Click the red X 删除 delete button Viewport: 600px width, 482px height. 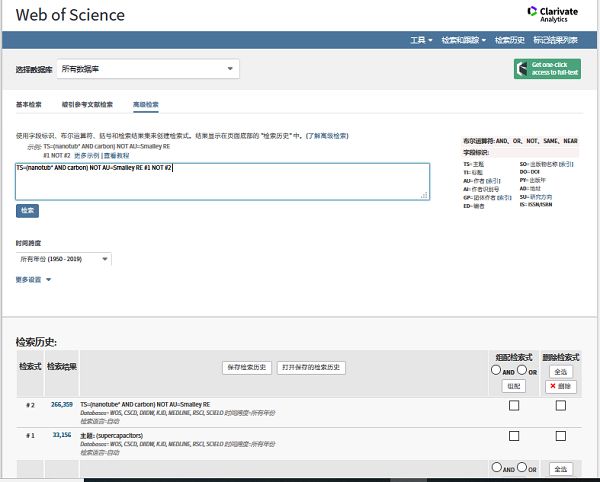560,385
